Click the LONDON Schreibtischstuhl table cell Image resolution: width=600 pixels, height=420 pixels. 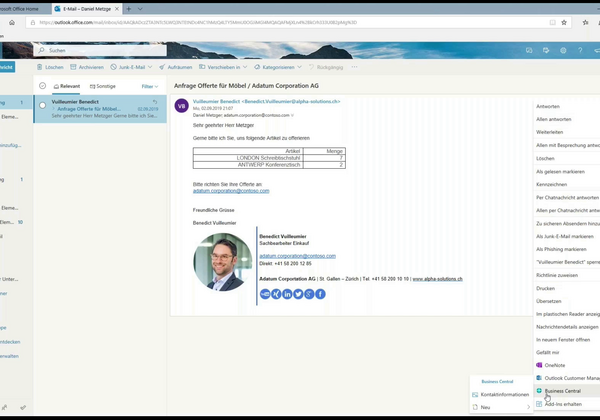point(248,158)
